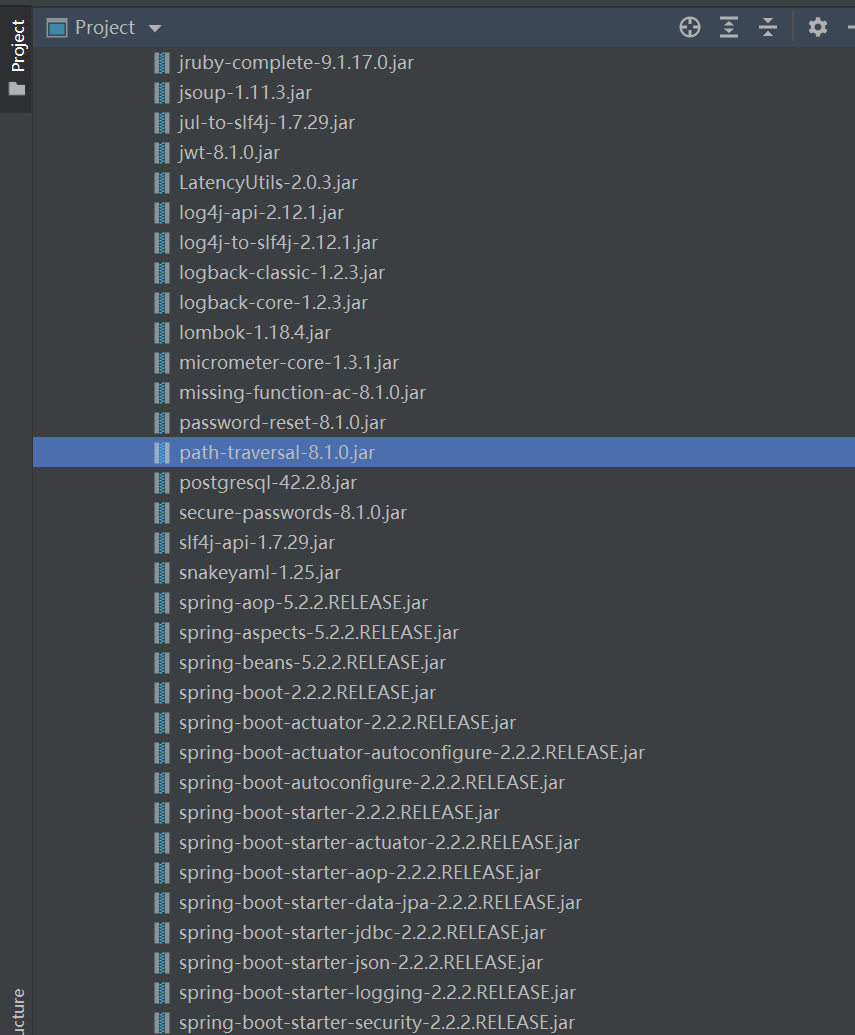Screen dimensions: 855x1035
Task: Click jar icon beside spring-boot-2.2.2.RELEASE.jar
Action: 162,692
